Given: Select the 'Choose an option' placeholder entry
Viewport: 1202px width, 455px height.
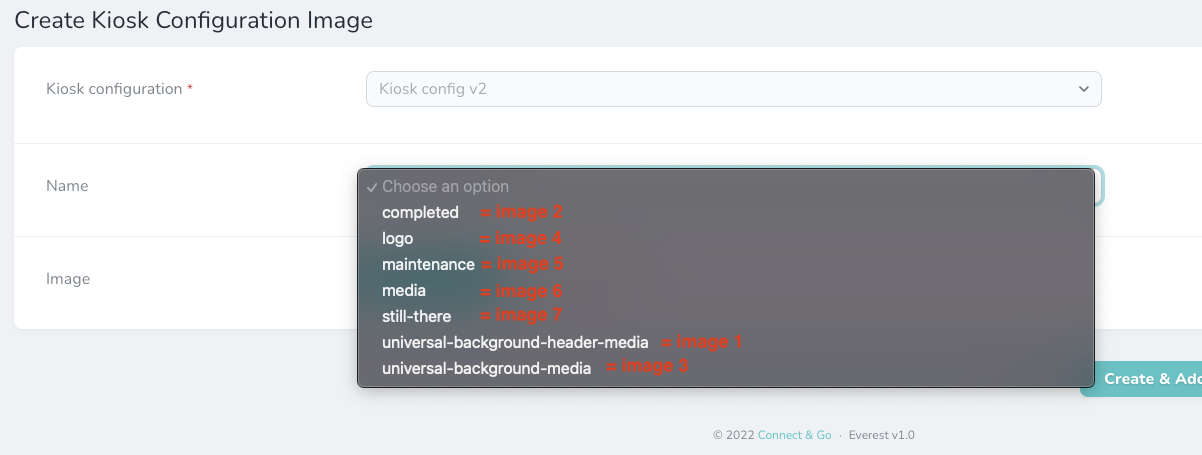Looking at the screenshot, I should tap(445, 186).
